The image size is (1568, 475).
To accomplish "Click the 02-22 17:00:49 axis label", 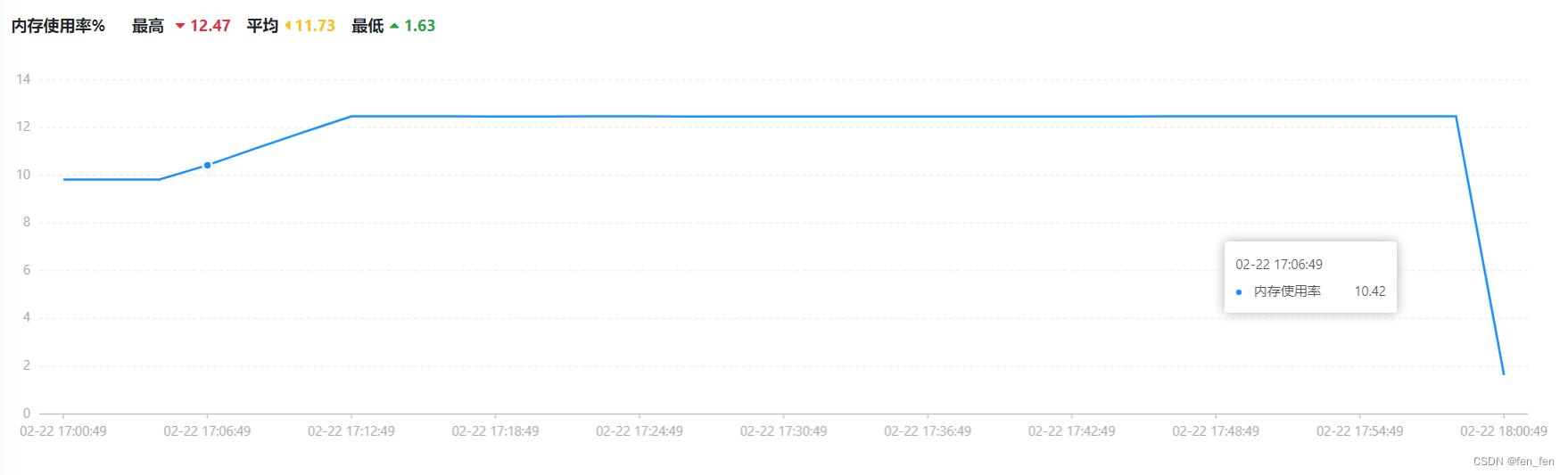I will (63, 431).
